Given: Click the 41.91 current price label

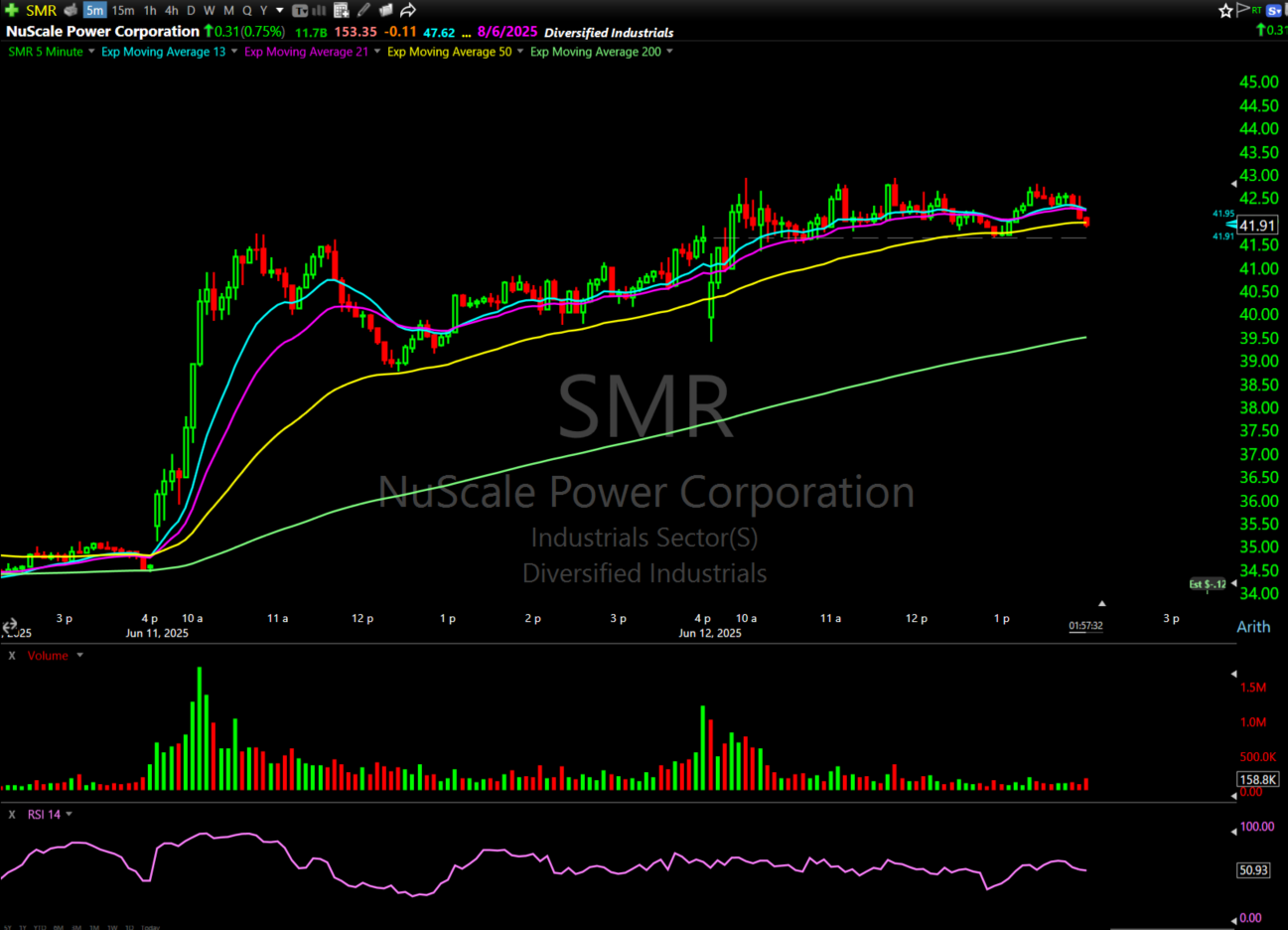Looking at the screenshot, I should [x=1257, y=226].
